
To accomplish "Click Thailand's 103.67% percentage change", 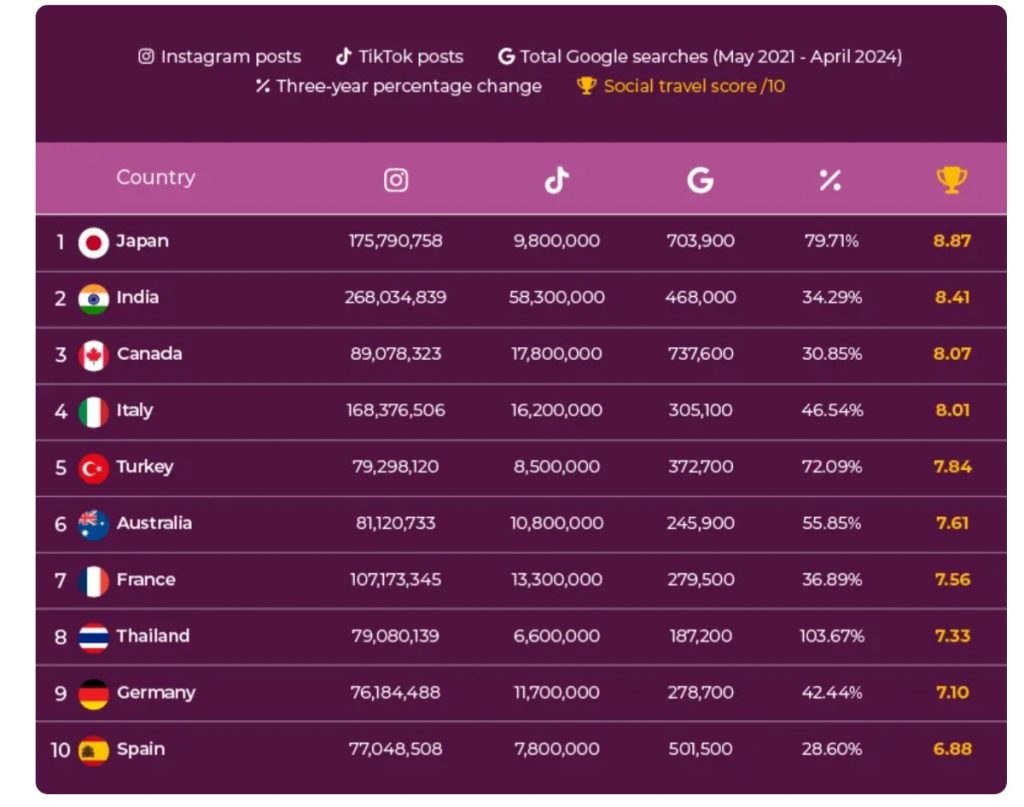I will (x=832, y=636).
